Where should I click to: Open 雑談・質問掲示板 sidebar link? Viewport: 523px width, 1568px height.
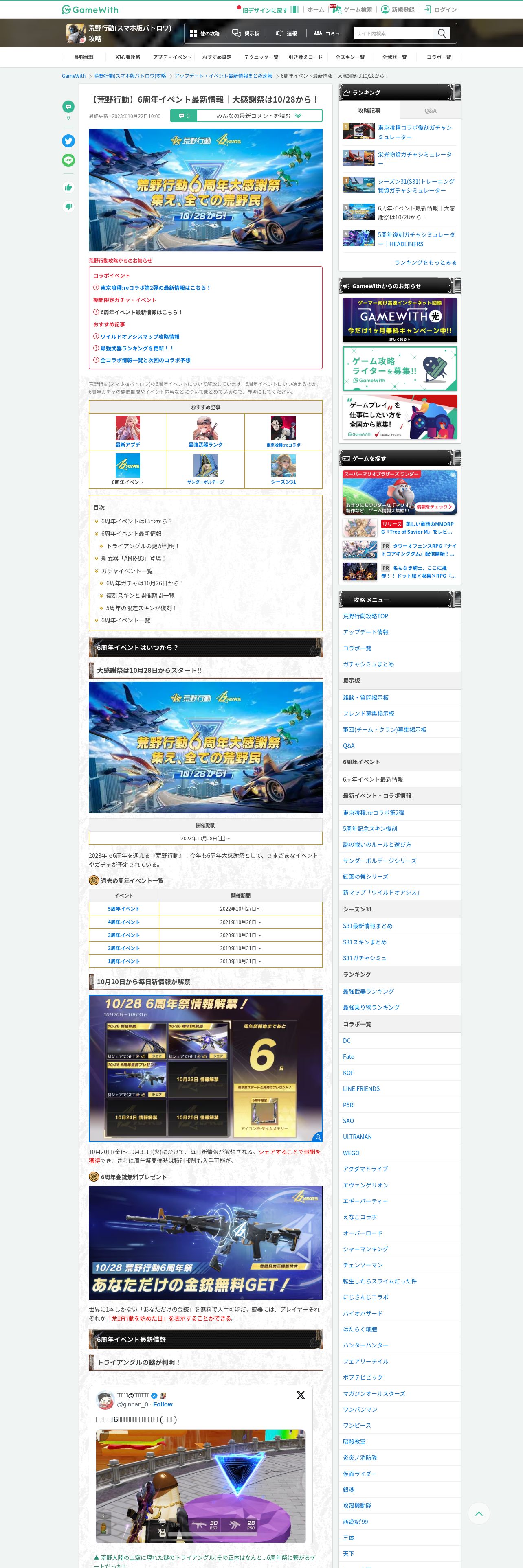click(x=365, y=698)
